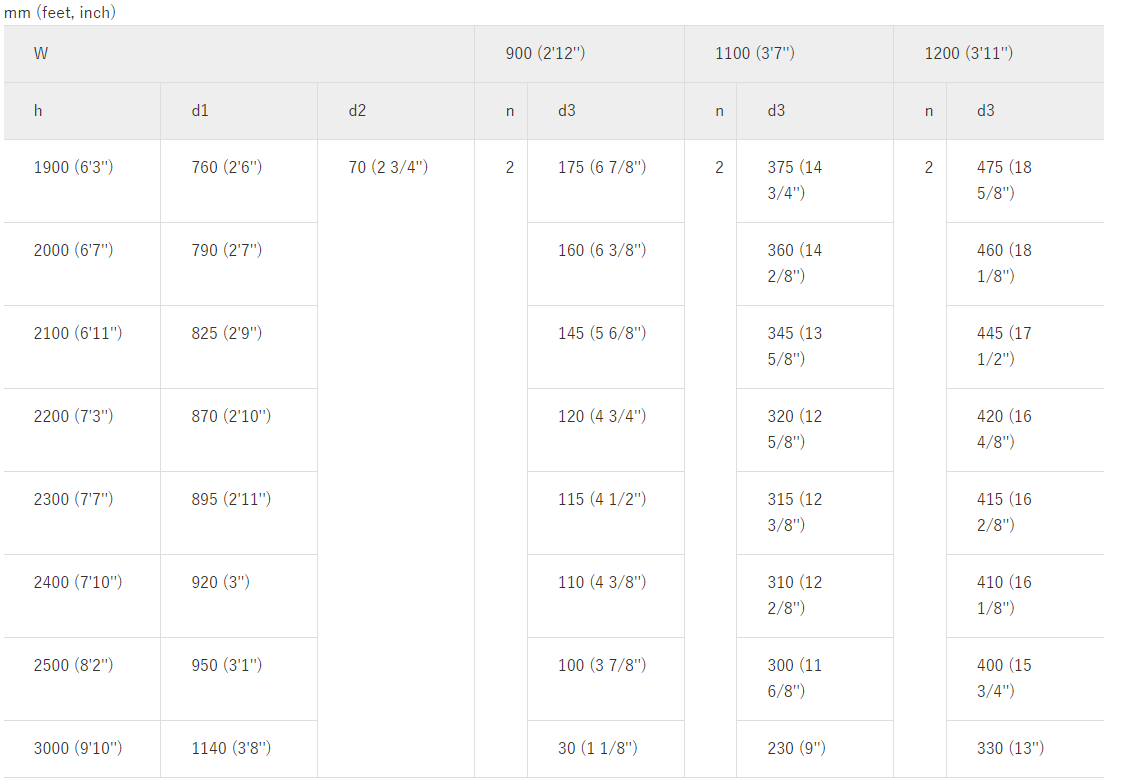Click the 760 (2'6'') d1 value
This screenshot has width=1122, height=780.
226,168
